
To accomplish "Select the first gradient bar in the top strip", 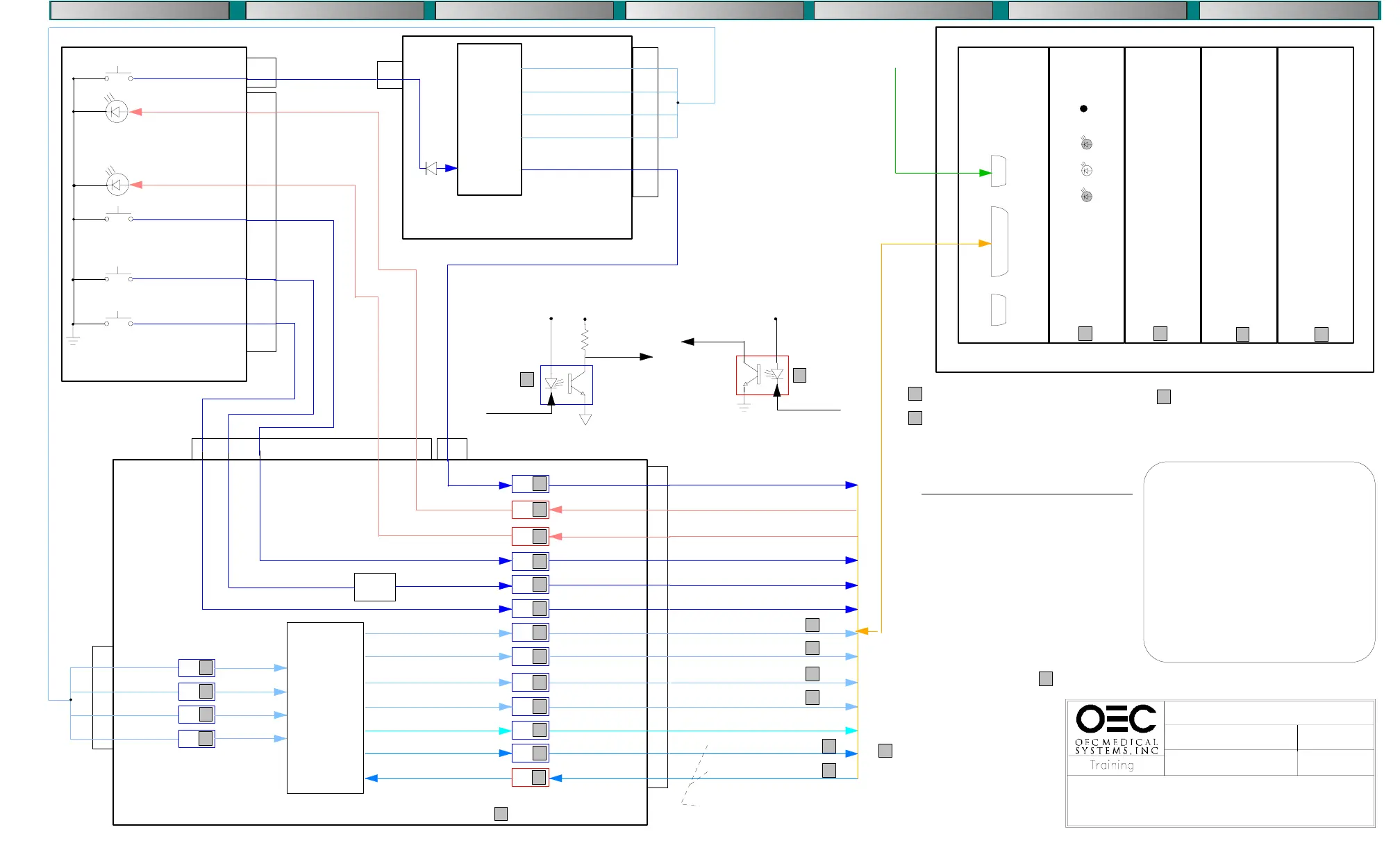I will click(x=140, y=10).
